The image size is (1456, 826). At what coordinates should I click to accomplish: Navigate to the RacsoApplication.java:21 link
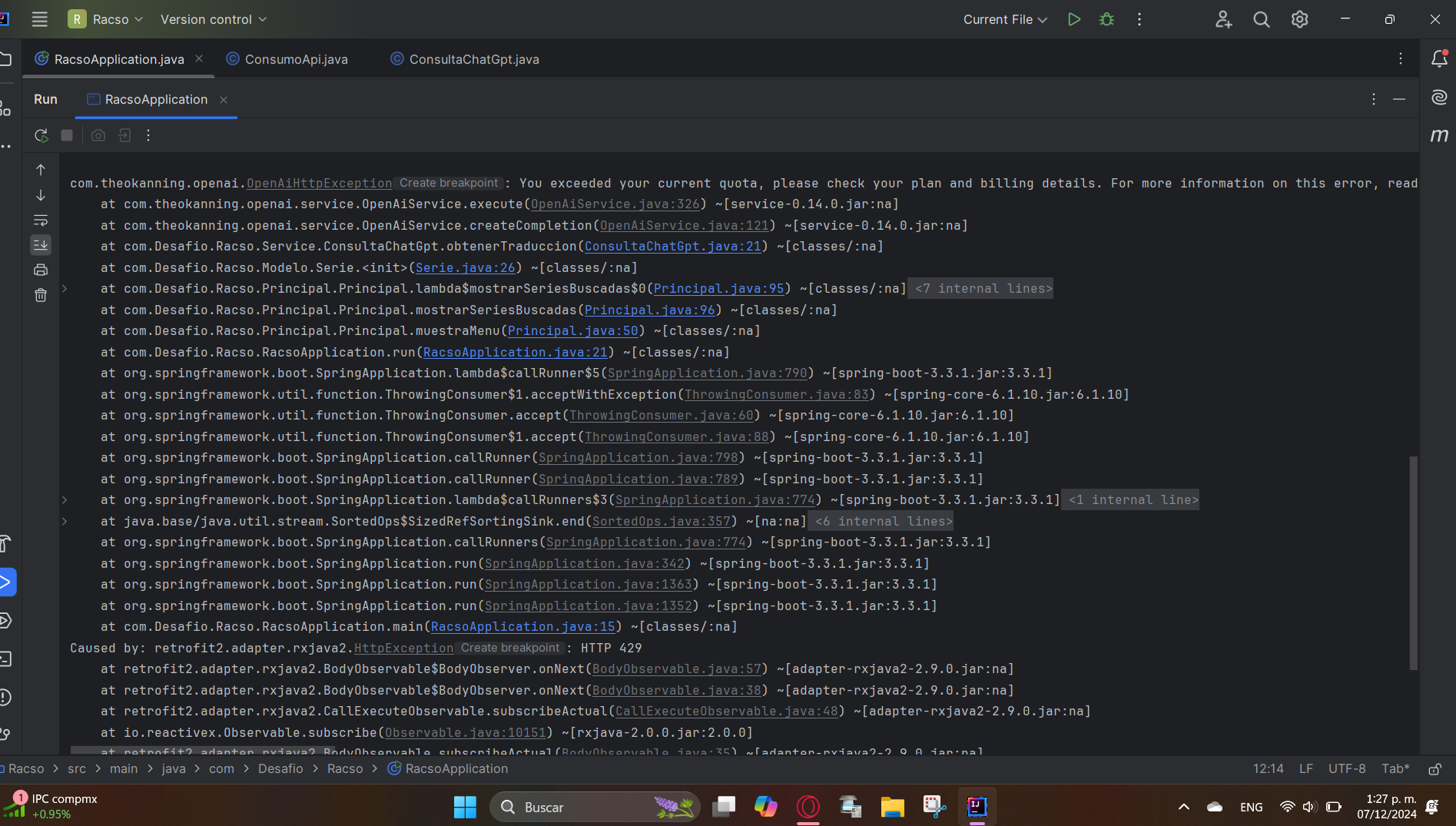[515, 353]
